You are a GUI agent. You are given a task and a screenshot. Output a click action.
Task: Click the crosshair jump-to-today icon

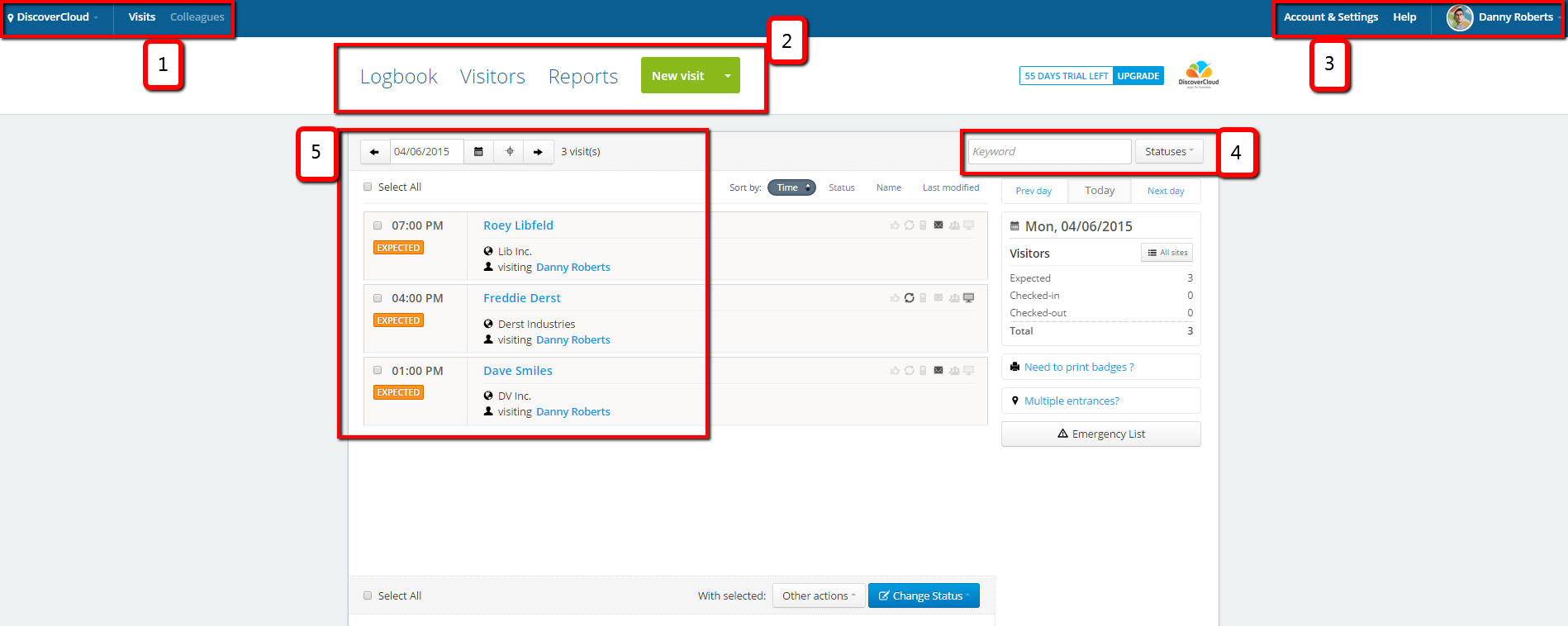[x=509, y=152]
